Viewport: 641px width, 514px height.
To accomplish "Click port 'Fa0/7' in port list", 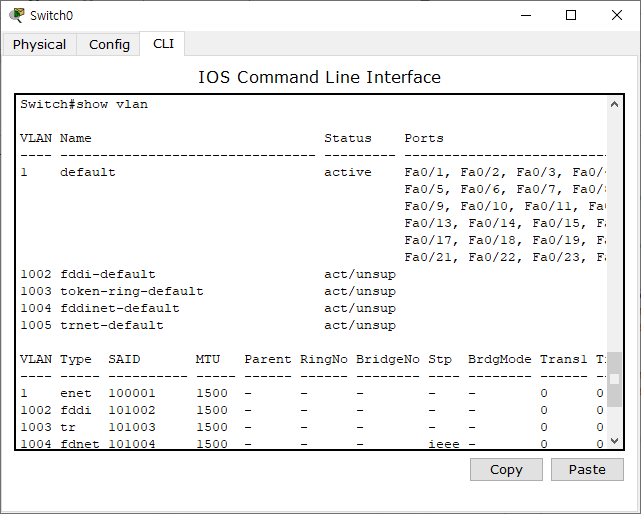I will pyautogui.click(x=536, y=189).
